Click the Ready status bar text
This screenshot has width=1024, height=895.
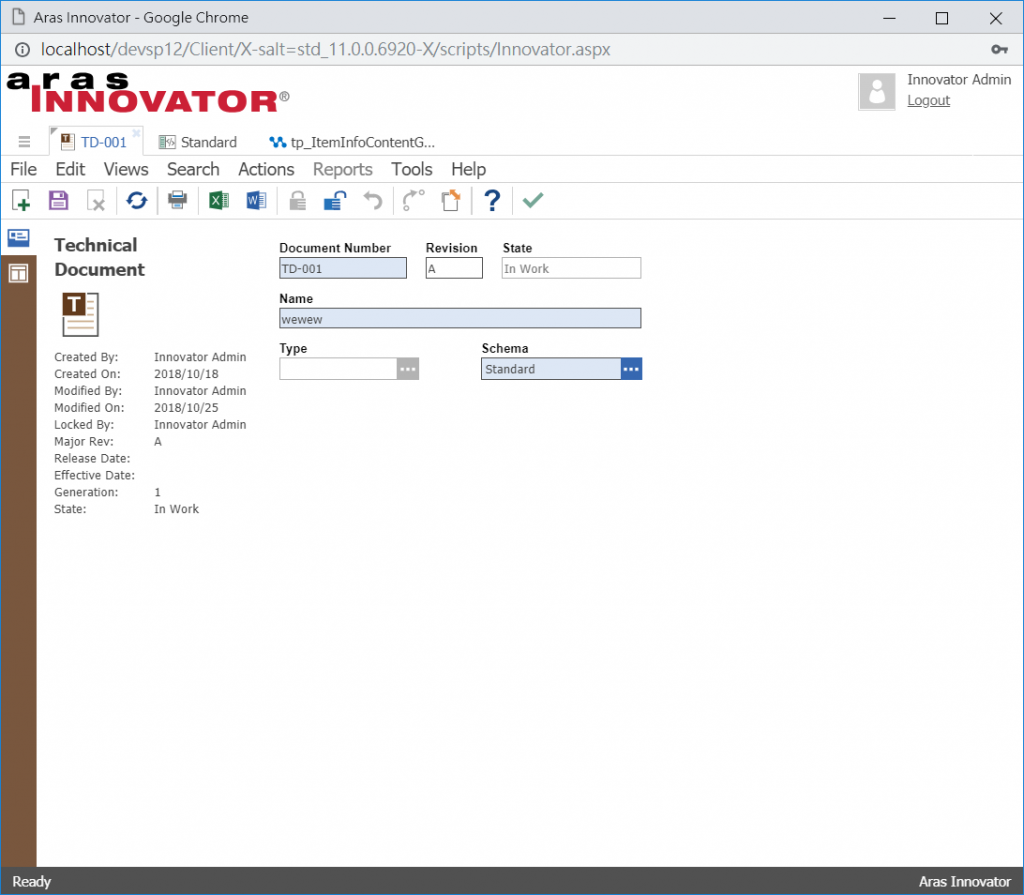(31, 882)
